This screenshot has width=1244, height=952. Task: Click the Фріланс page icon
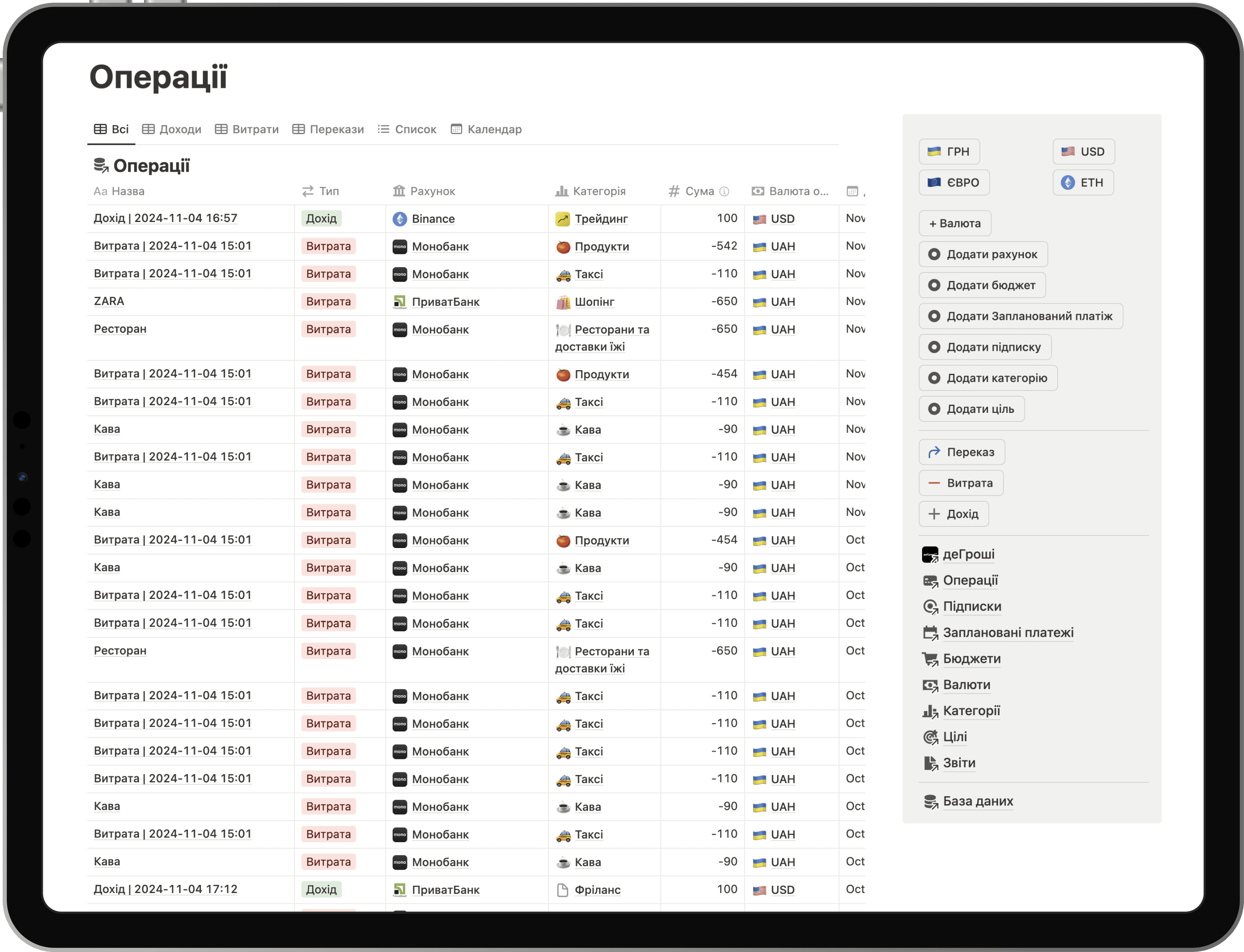562,890
